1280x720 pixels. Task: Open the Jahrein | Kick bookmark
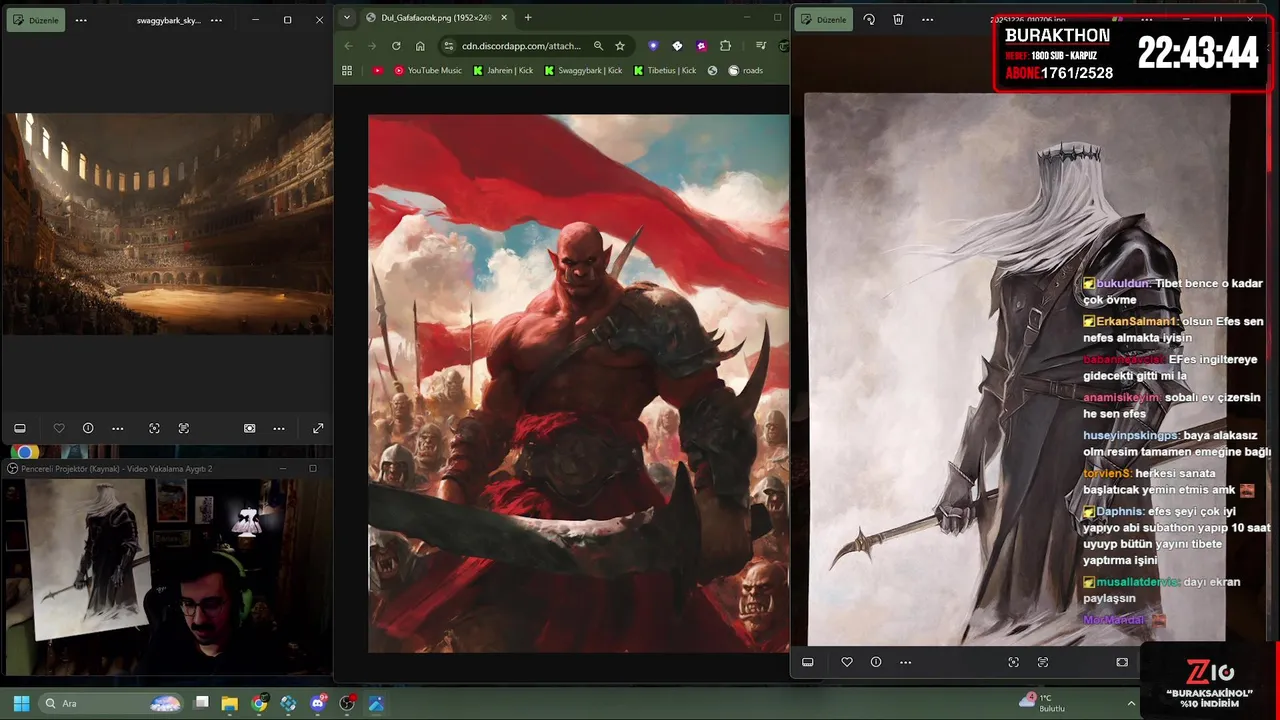tap(503, 70)
